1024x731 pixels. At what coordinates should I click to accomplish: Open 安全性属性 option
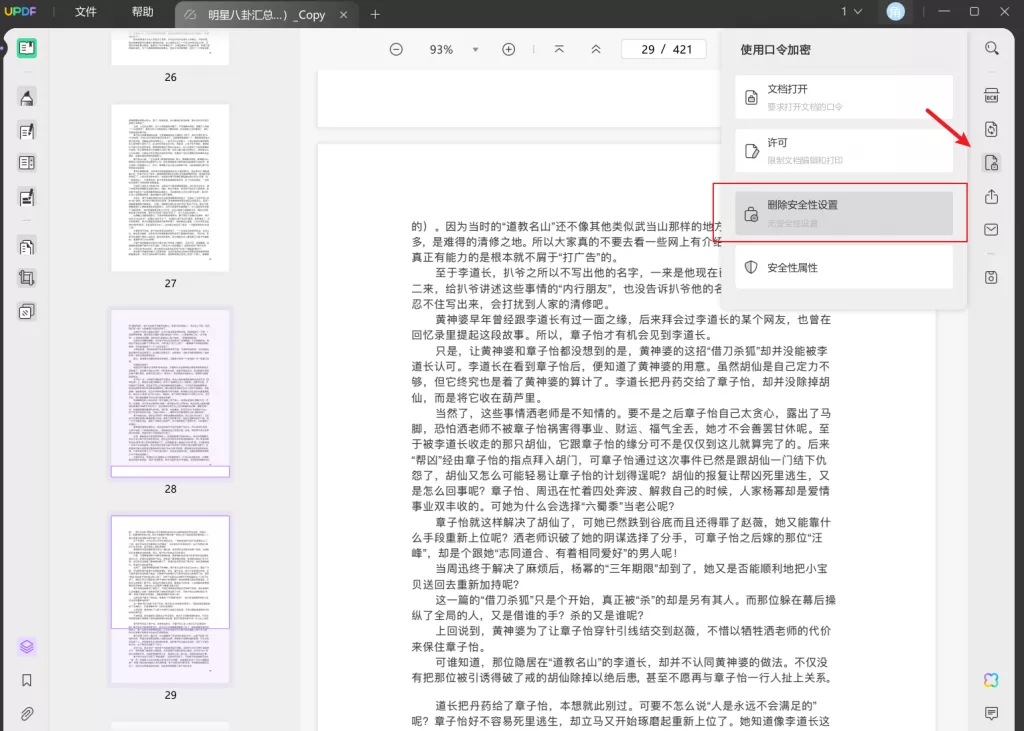coord(844,267)
